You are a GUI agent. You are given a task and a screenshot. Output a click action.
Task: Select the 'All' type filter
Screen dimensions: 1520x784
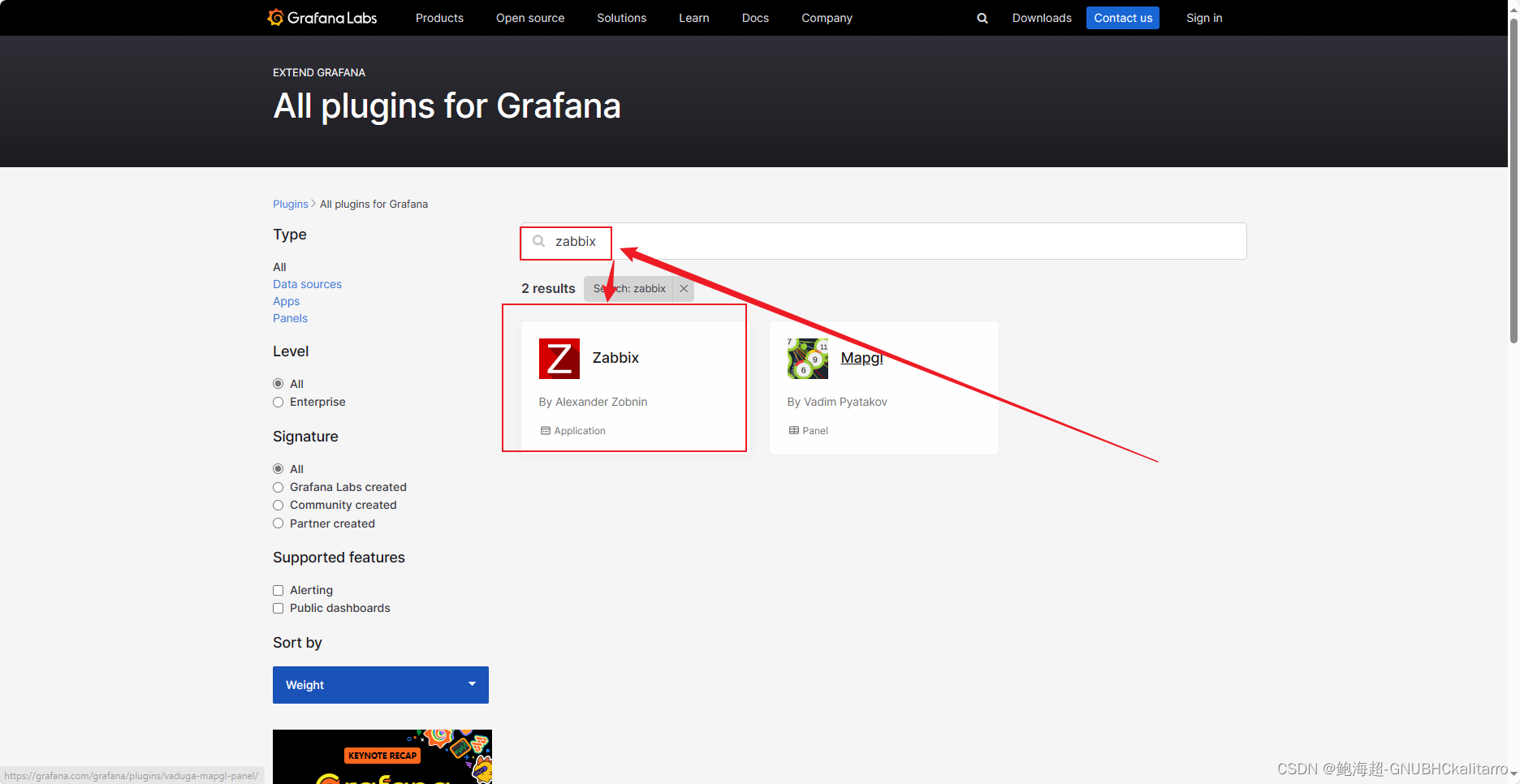coord(279,267)
